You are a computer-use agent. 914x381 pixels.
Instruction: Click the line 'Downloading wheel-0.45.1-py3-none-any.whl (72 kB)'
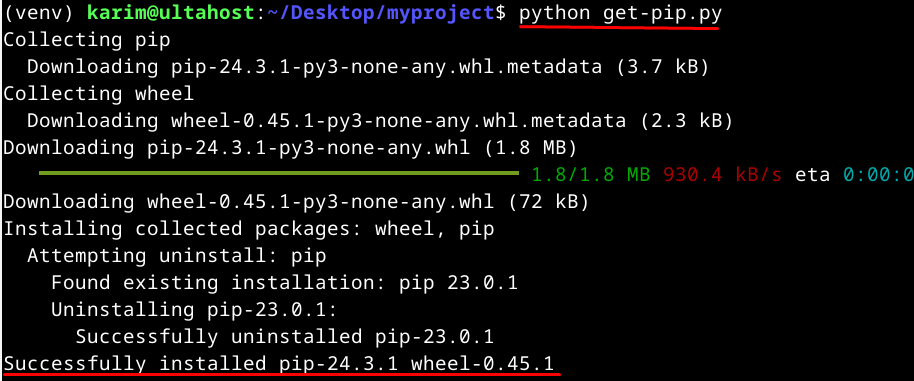(296, 202)
